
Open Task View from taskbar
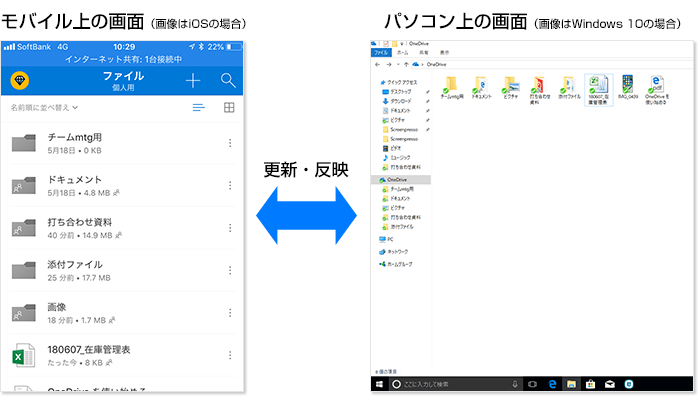(x=533, y=384)
